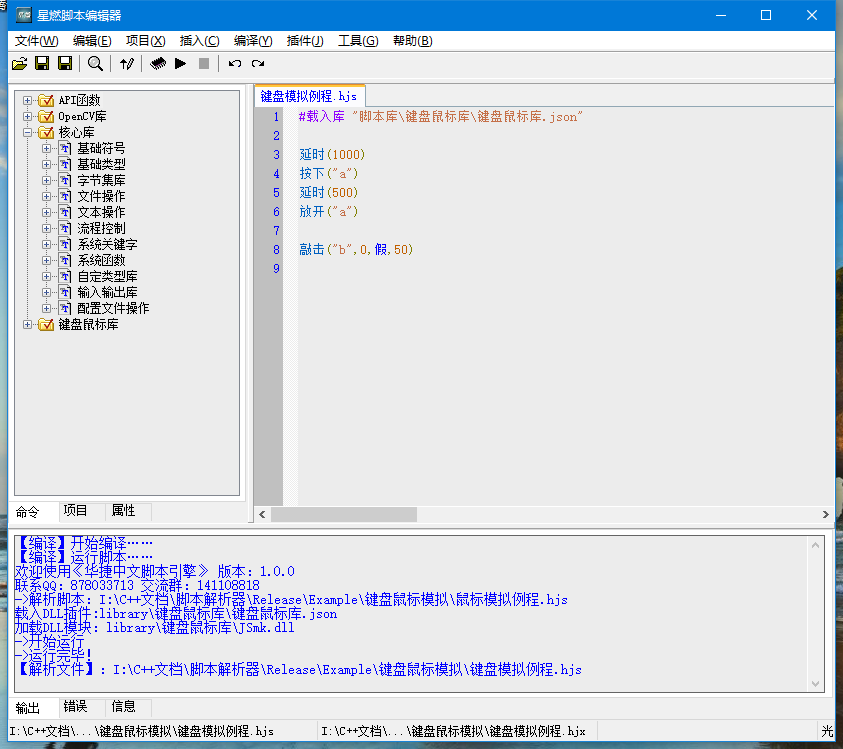Expand the API函数 tree node
Screen dimensions: 843x749
tap(27, 100)
